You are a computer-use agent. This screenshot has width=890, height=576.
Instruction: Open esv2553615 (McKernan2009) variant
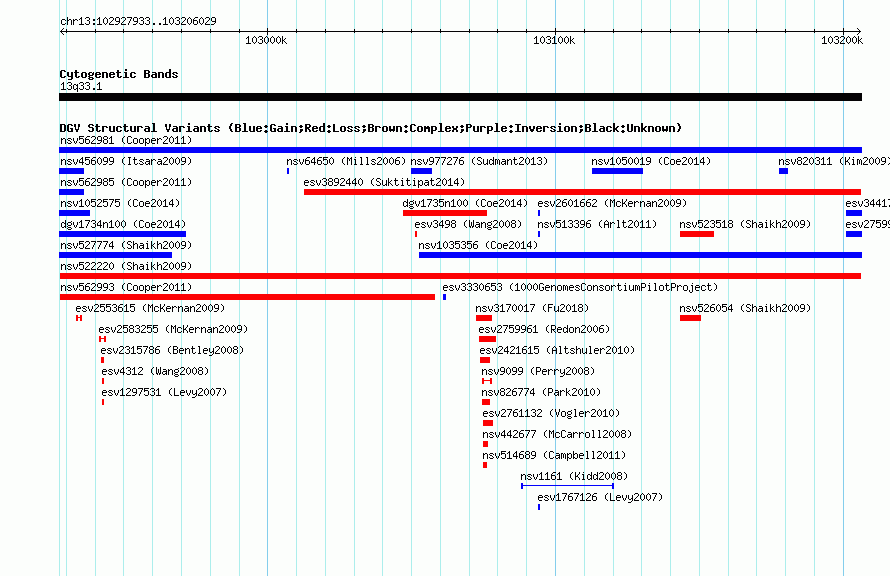(150, 308)
